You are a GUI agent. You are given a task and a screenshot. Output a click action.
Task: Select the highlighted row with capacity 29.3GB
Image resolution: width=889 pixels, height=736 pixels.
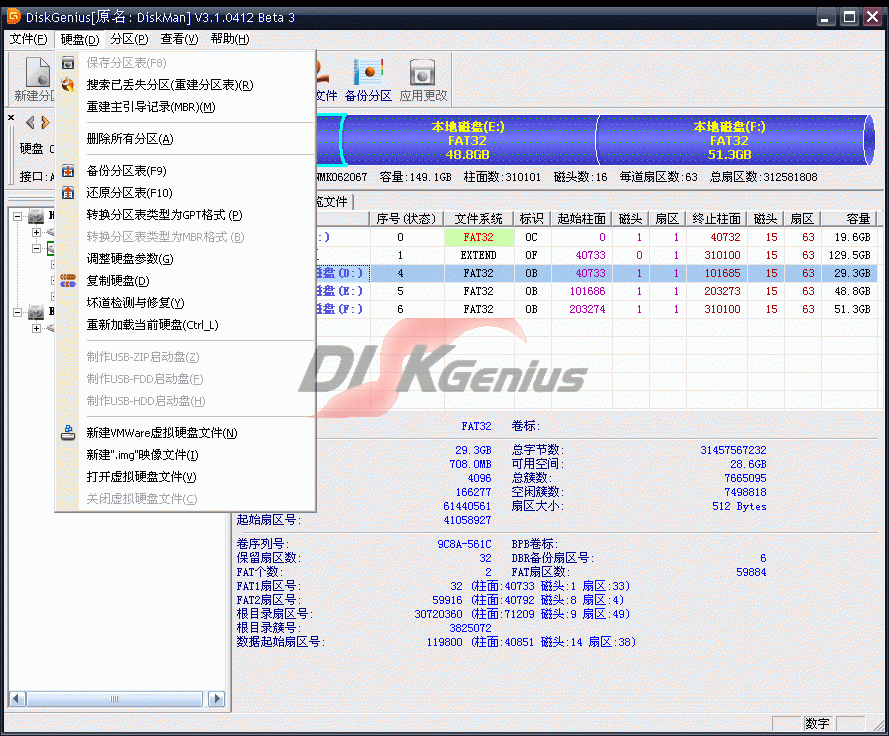(x=595, y=273)
